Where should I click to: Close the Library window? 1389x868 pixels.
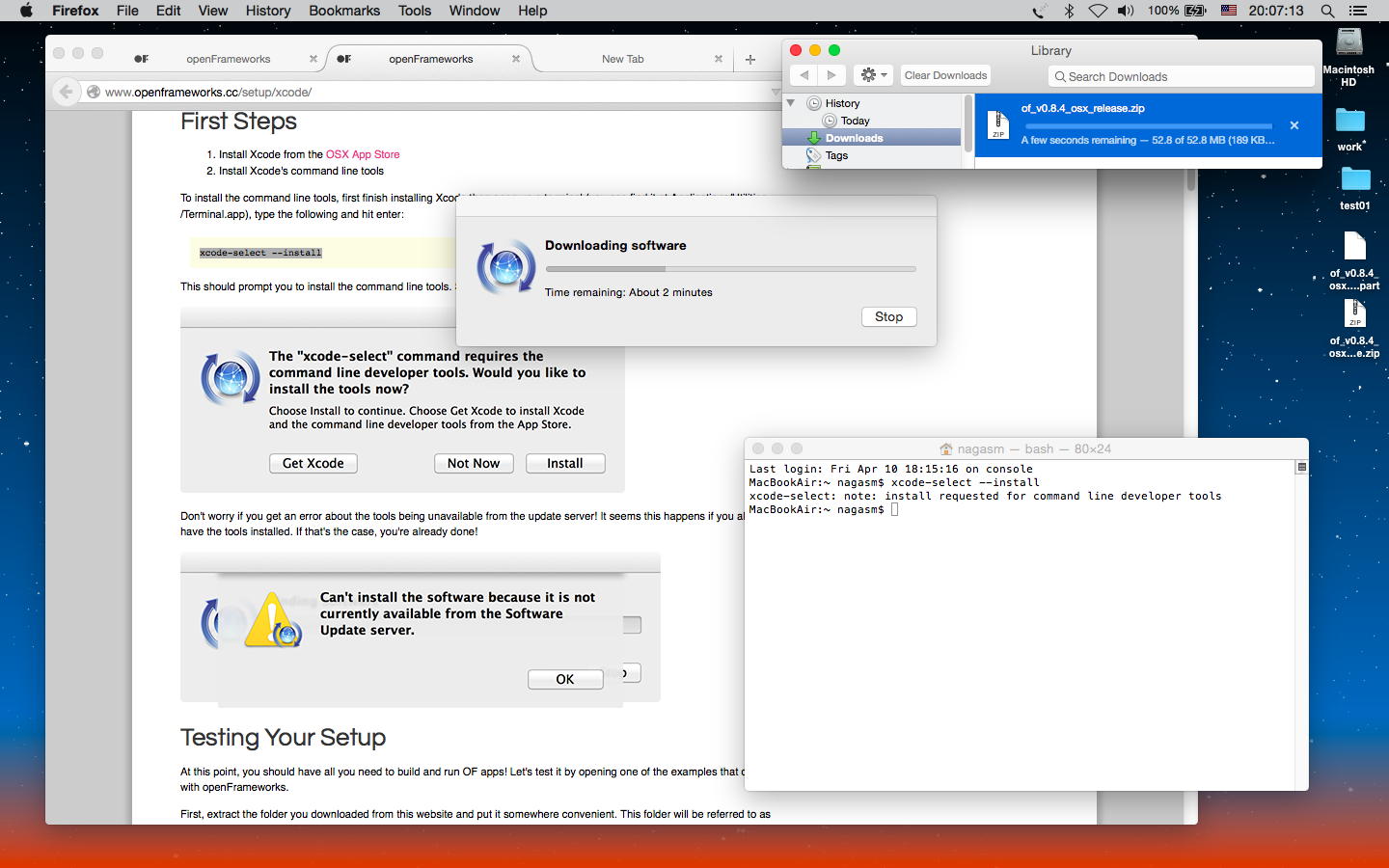796,50
